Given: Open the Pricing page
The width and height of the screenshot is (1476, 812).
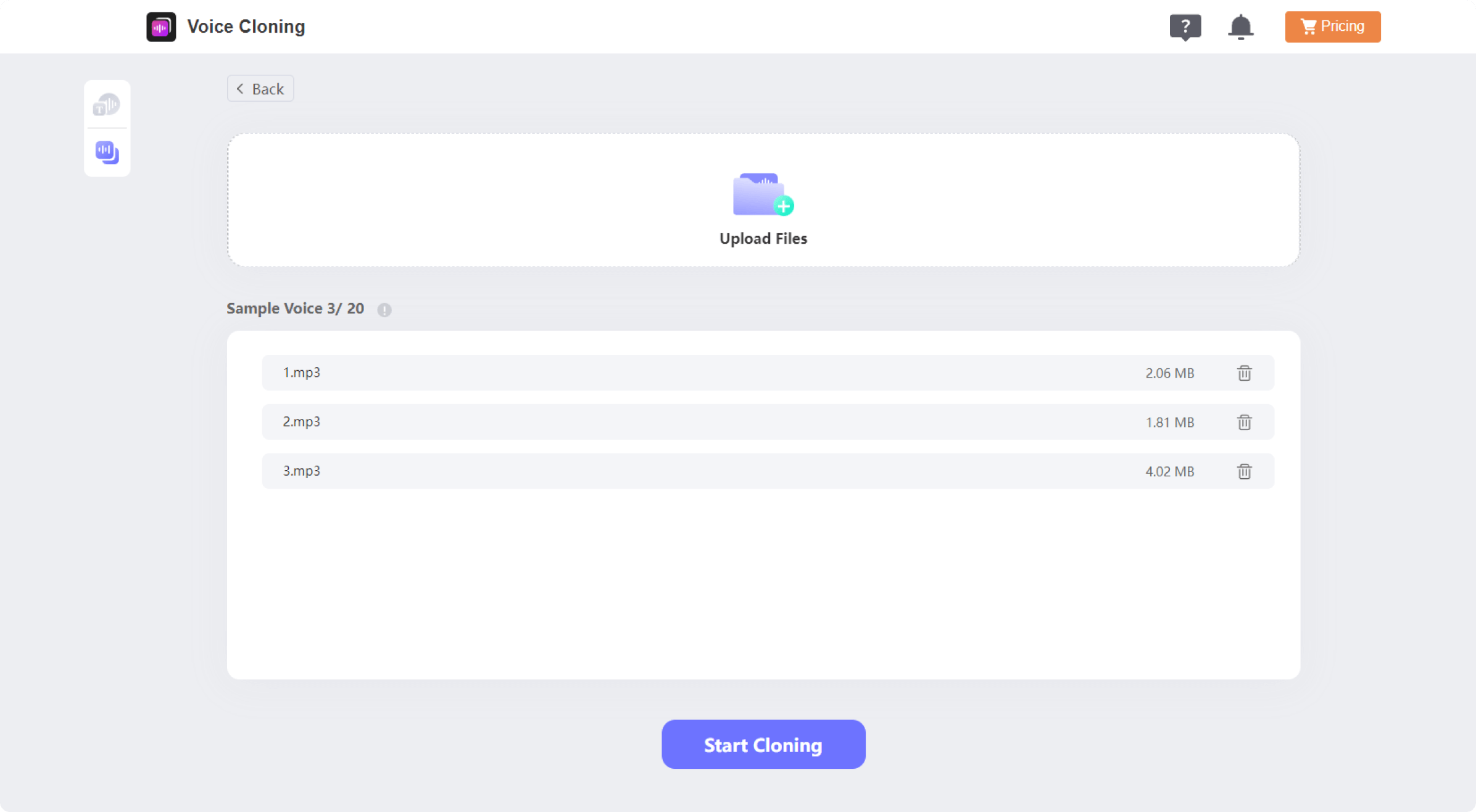Looking at the screenshot, I should click(x=1333, y=27).
